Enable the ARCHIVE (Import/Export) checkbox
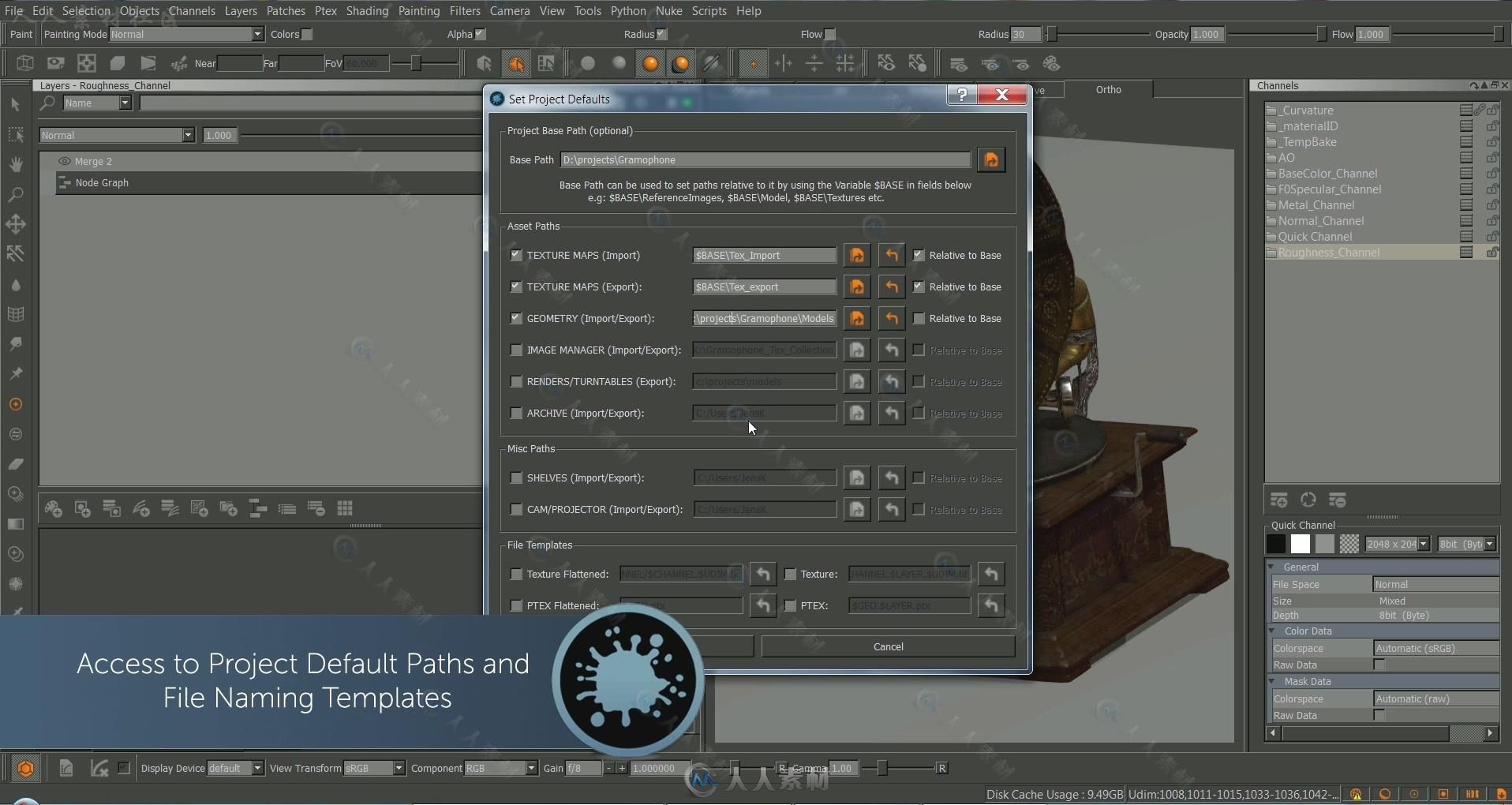Image resolution: width=1512 pixels, height=805 pixels. [516, 414]
